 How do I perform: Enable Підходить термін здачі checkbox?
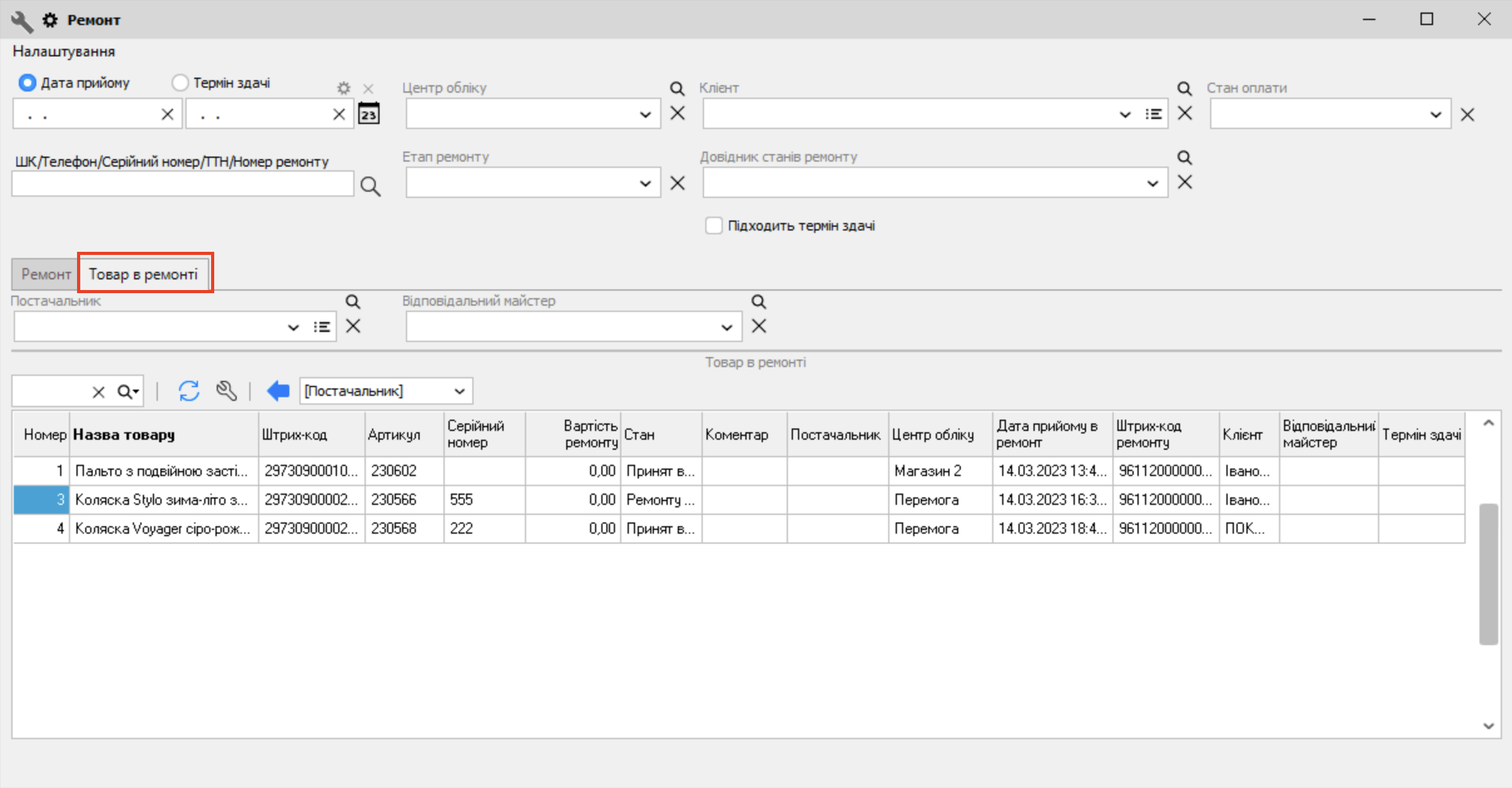(x=713, y=226)
